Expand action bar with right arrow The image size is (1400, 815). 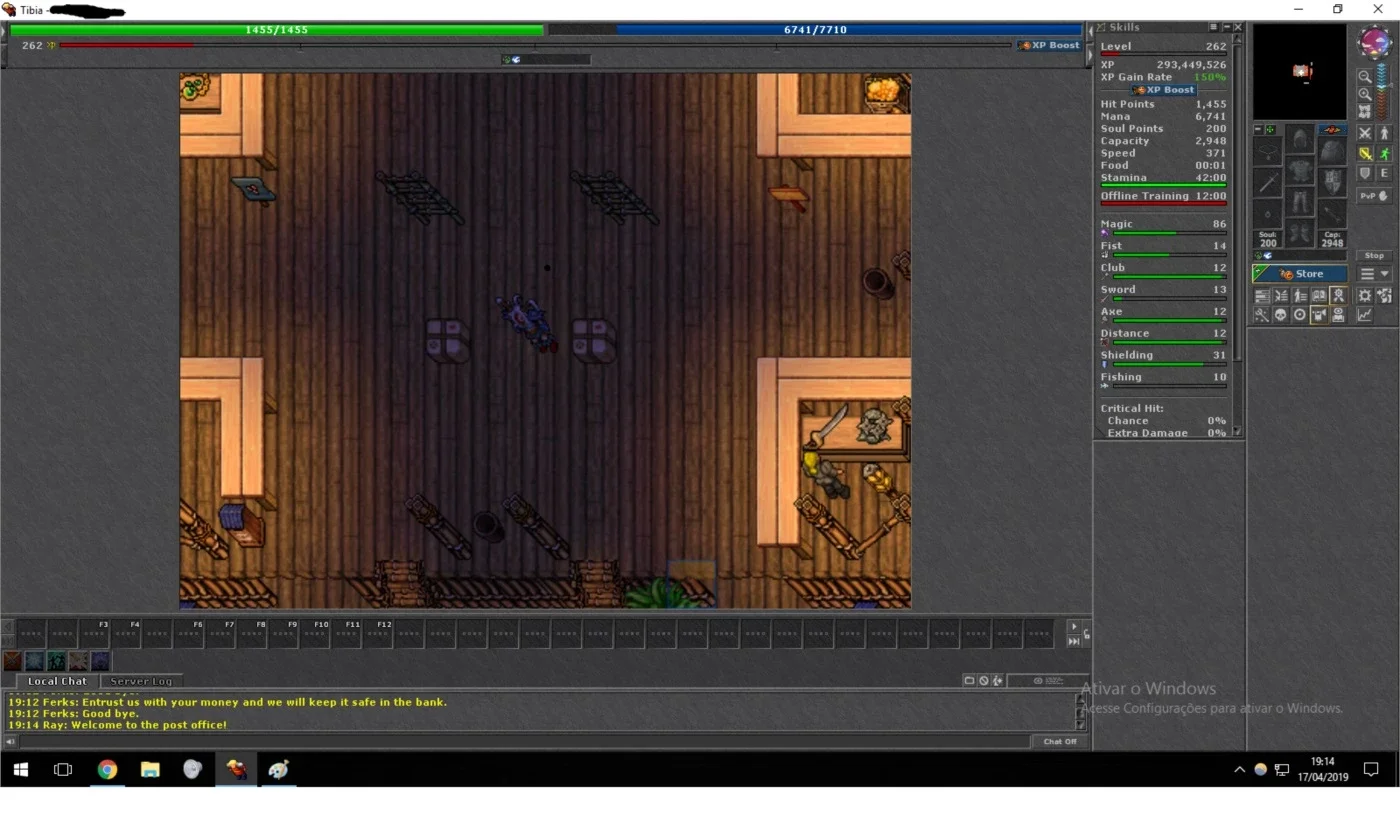click(x=1074, y=627)
